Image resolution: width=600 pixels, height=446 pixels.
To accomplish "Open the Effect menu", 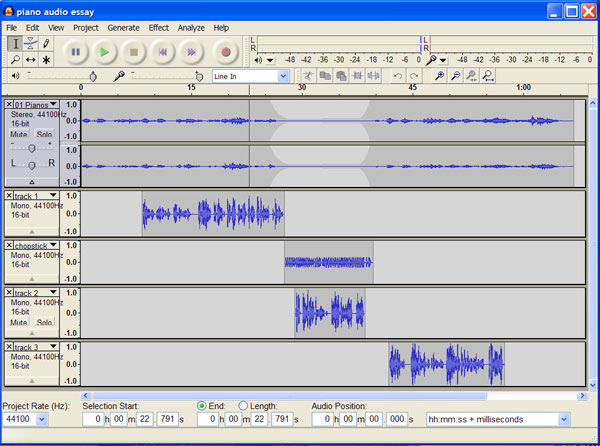I will pos(159,28).
